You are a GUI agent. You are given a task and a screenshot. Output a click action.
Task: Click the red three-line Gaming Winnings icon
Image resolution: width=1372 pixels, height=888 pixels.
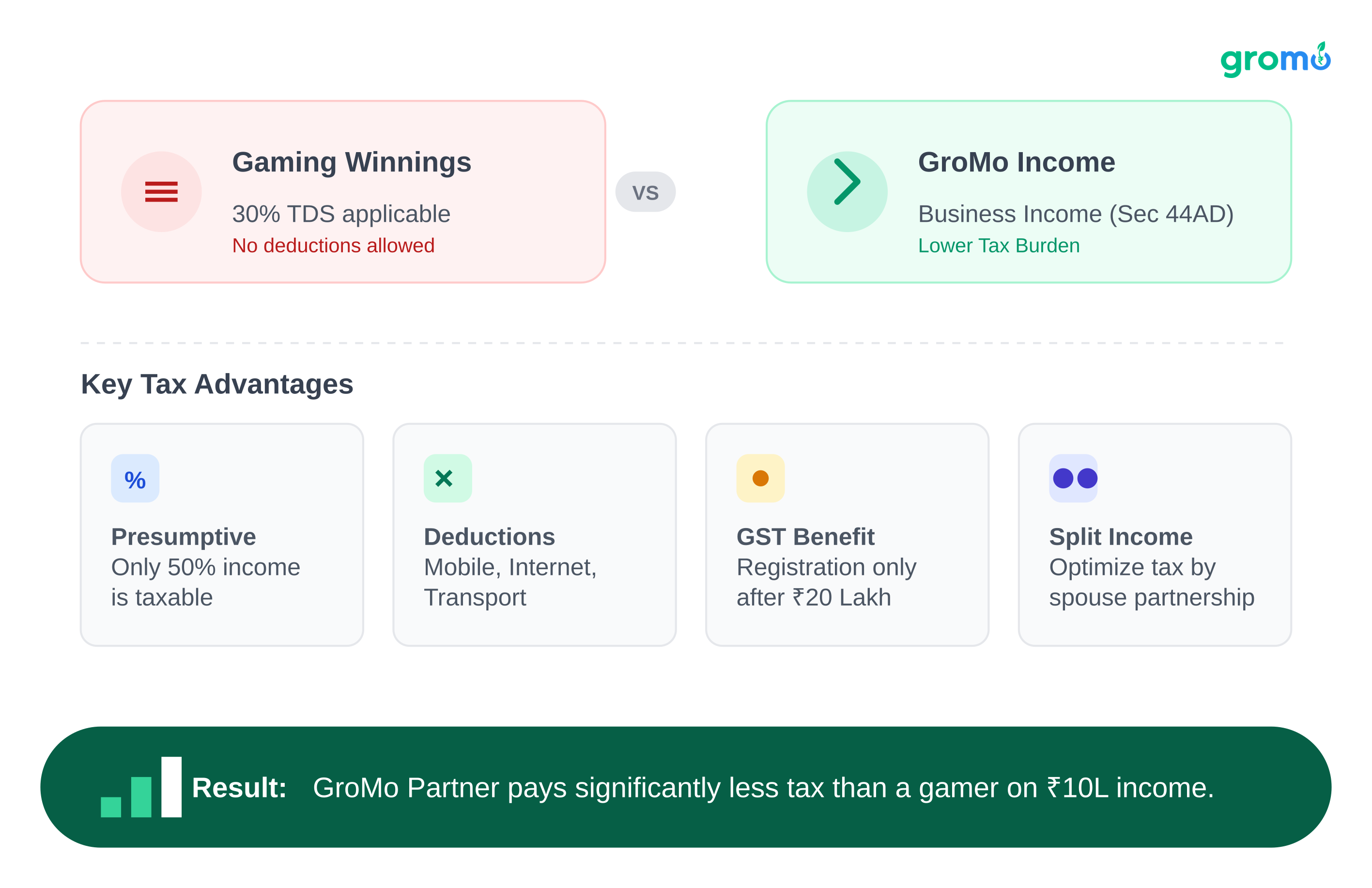point(161,191)
